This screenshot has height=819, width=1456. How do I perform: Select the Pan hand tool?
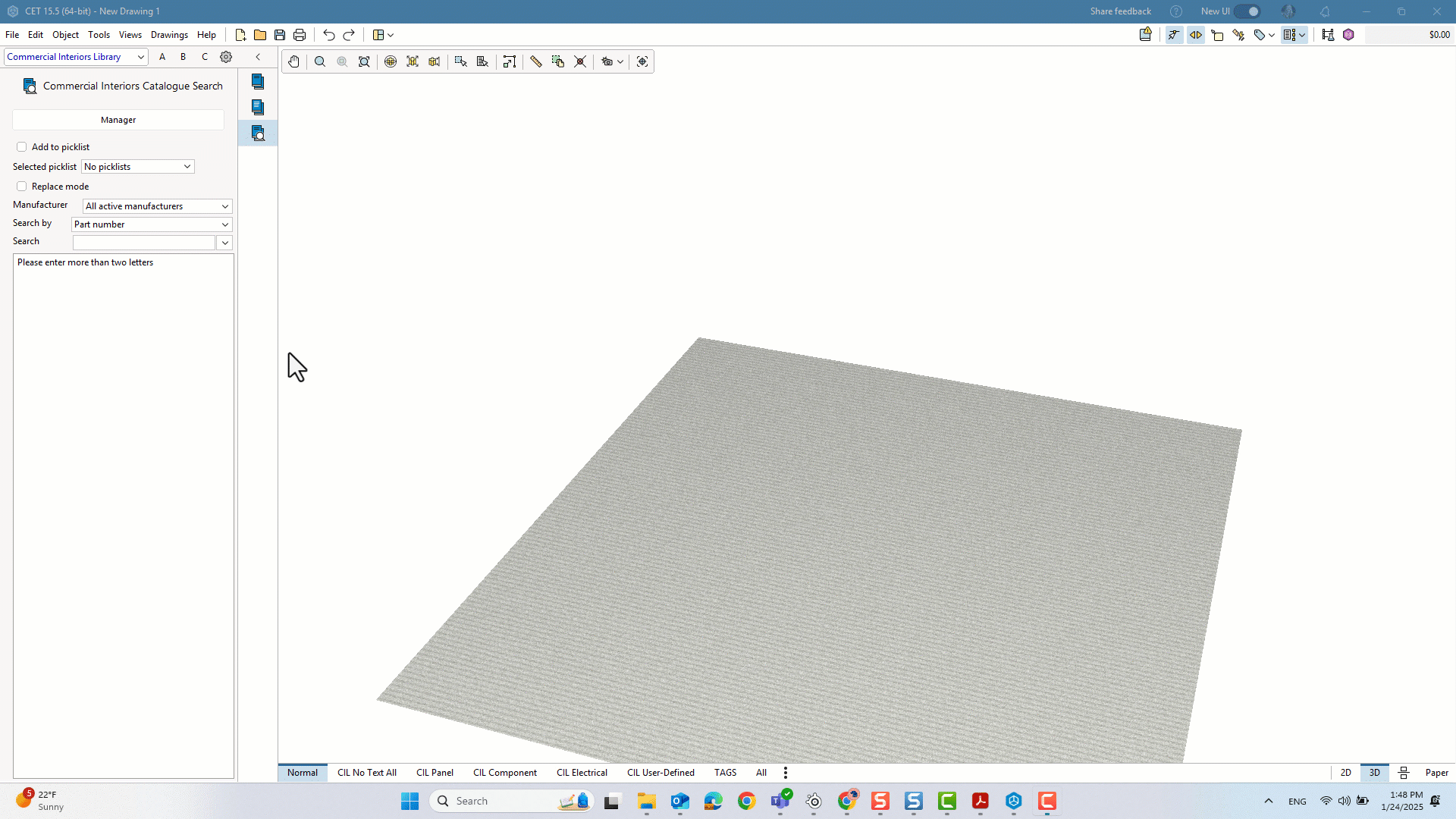pos(293,61)
